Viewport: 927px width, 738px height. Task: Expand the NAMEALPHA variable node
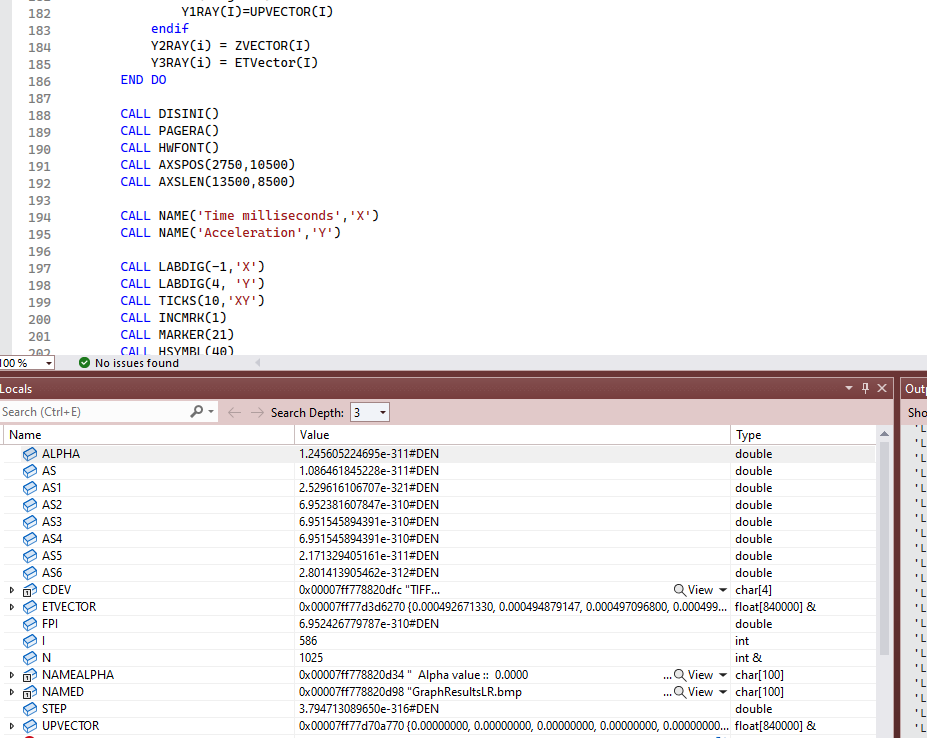[x=11, y=675]
